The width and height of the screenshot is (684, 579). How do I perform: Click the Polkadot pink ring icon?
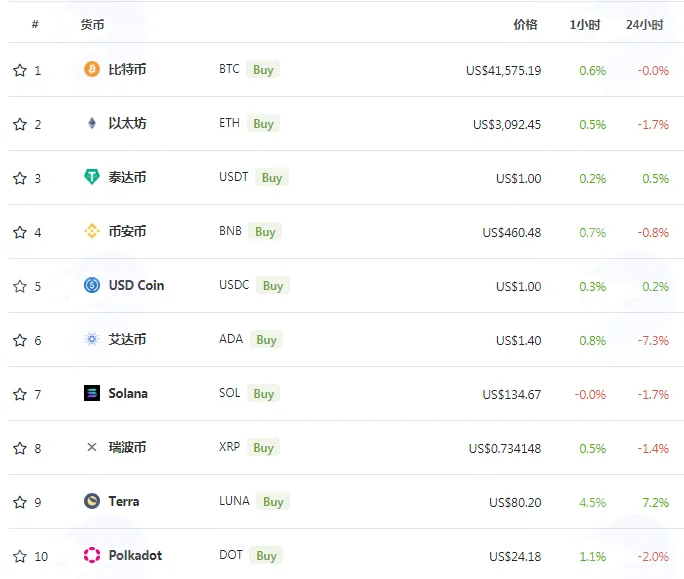[x=92, y=555]
